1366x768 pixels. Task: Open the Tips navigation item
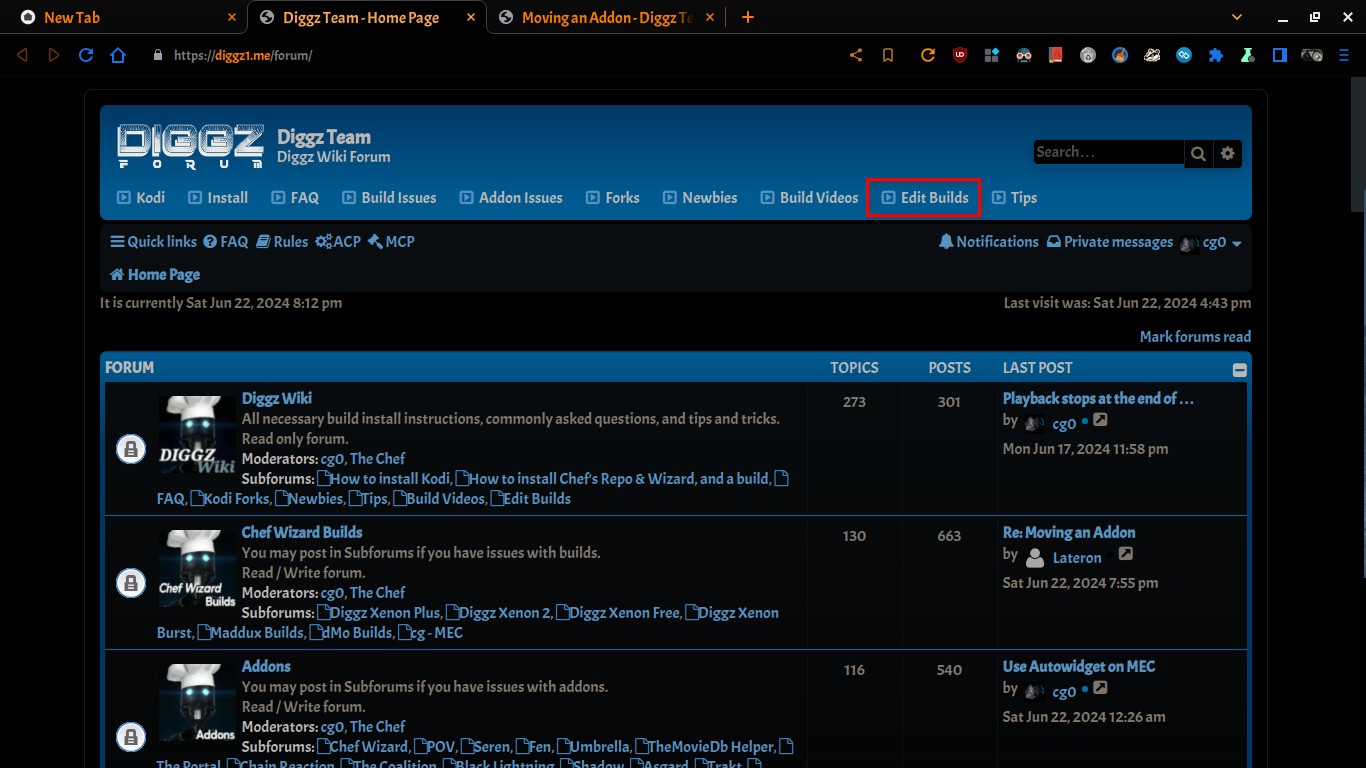coord(1014,198)
